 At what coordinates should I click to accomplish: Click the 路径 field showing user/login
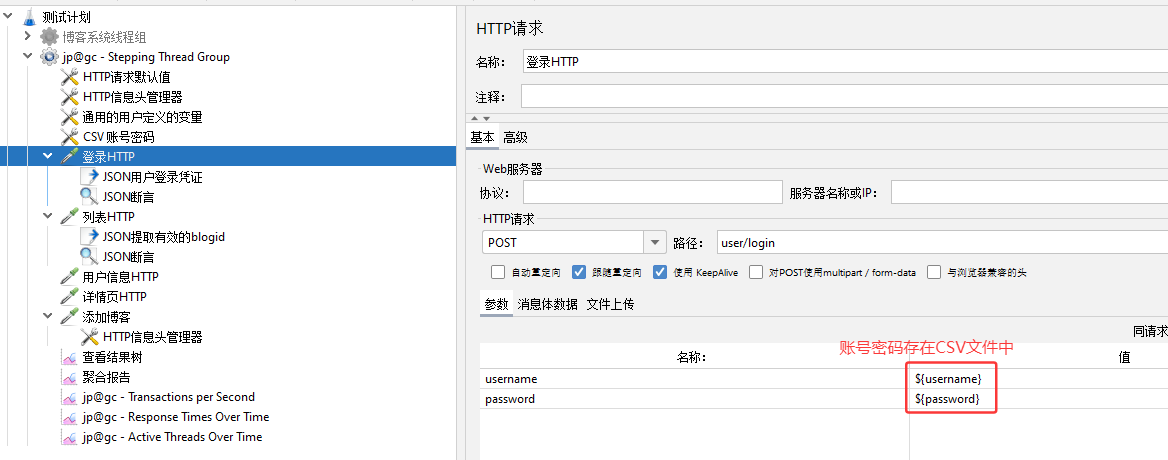[942, 243]
